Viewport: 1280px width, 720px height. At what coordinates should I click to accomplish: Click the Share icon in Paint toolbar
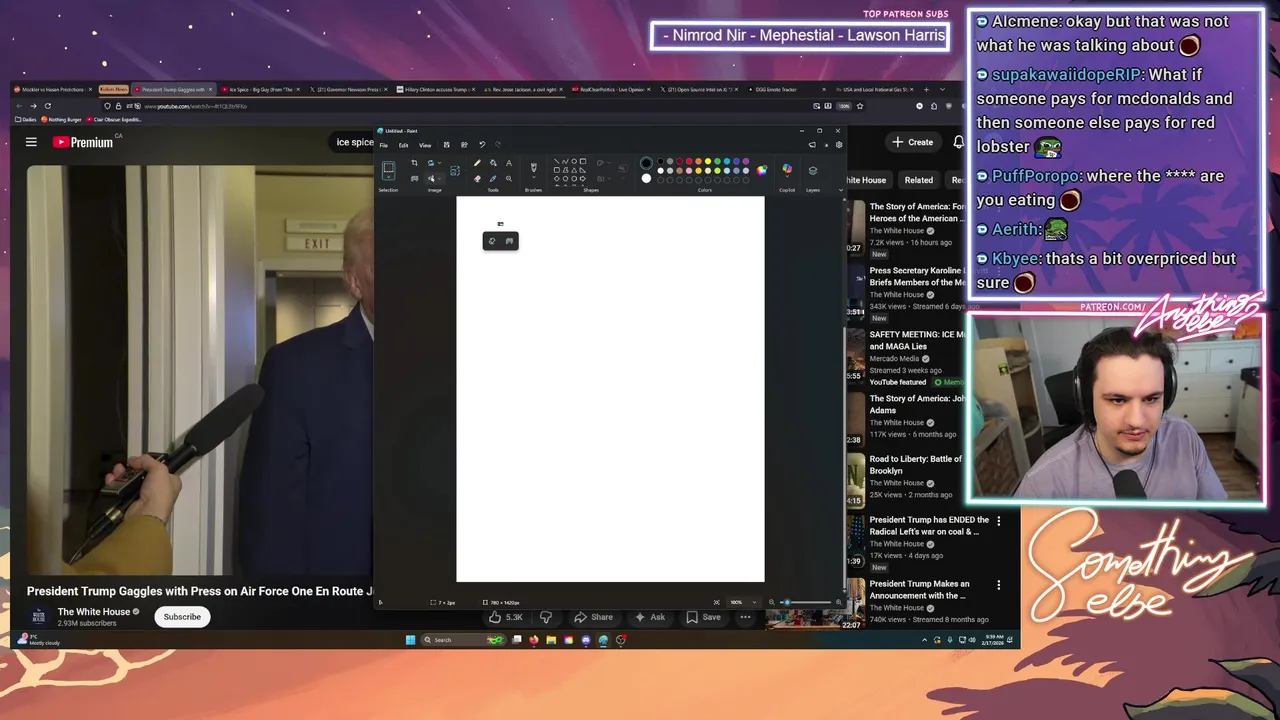pyautogui.click(x=464, y=145)
